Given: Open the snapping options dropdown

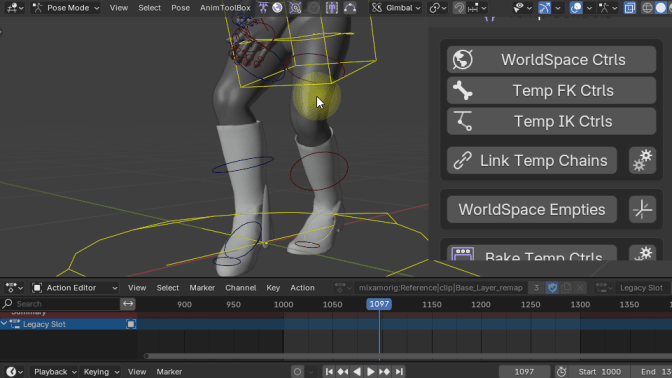Looking at the screenshot, I should click(477, 8).
